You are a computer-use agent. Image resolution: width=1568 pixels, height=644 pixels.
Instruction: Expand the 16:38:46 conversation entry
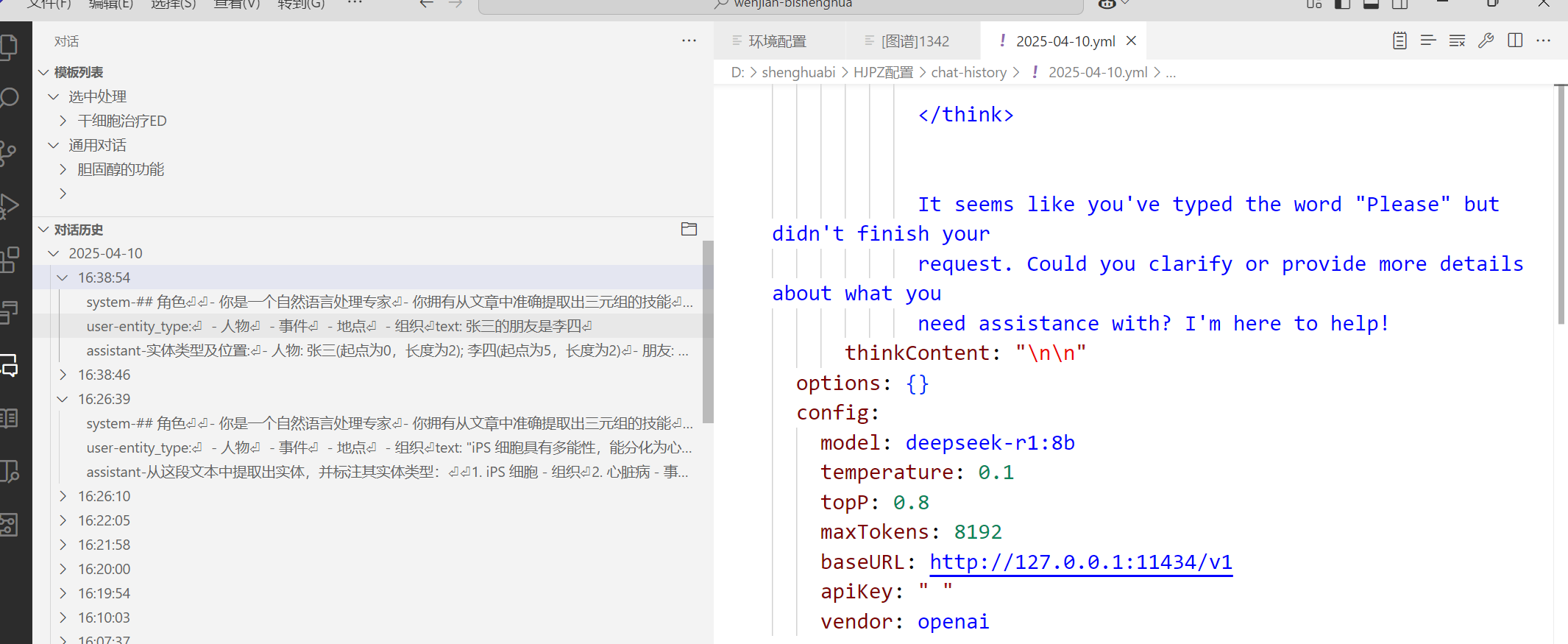click(x=104, y=375)
